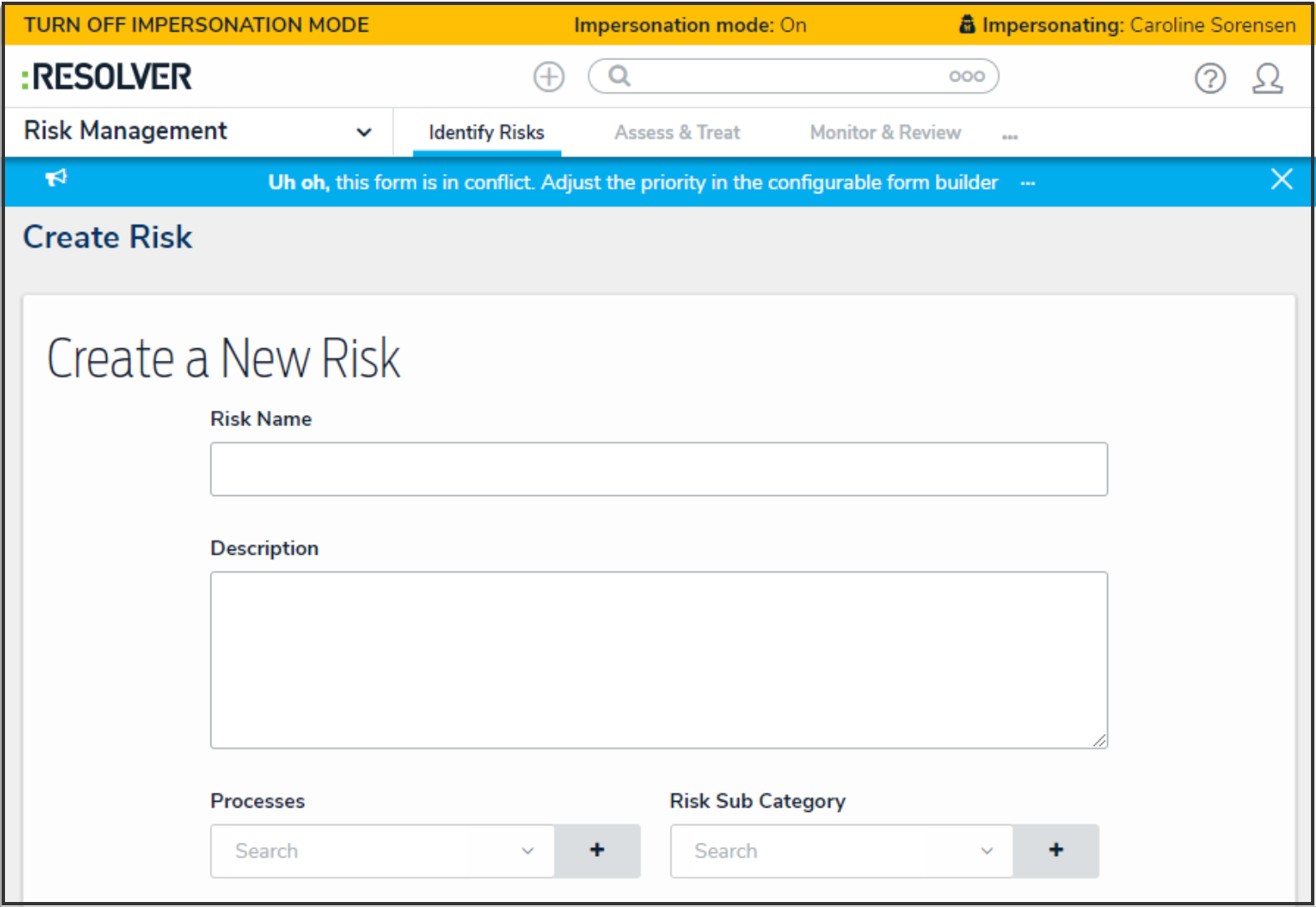Click the Resolver logo
This screenshot has height=907, width=1316.
[107, 77]
